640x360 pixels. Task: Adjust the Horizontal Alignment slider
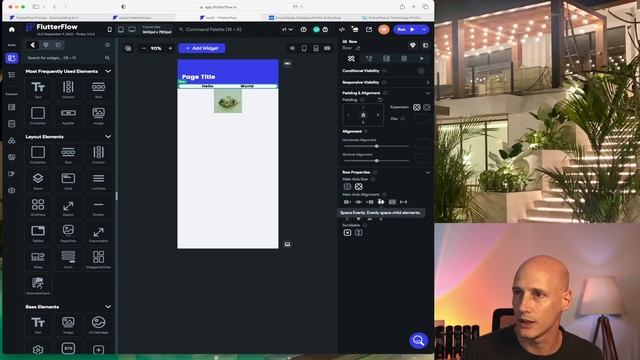[x=376, y=146]
